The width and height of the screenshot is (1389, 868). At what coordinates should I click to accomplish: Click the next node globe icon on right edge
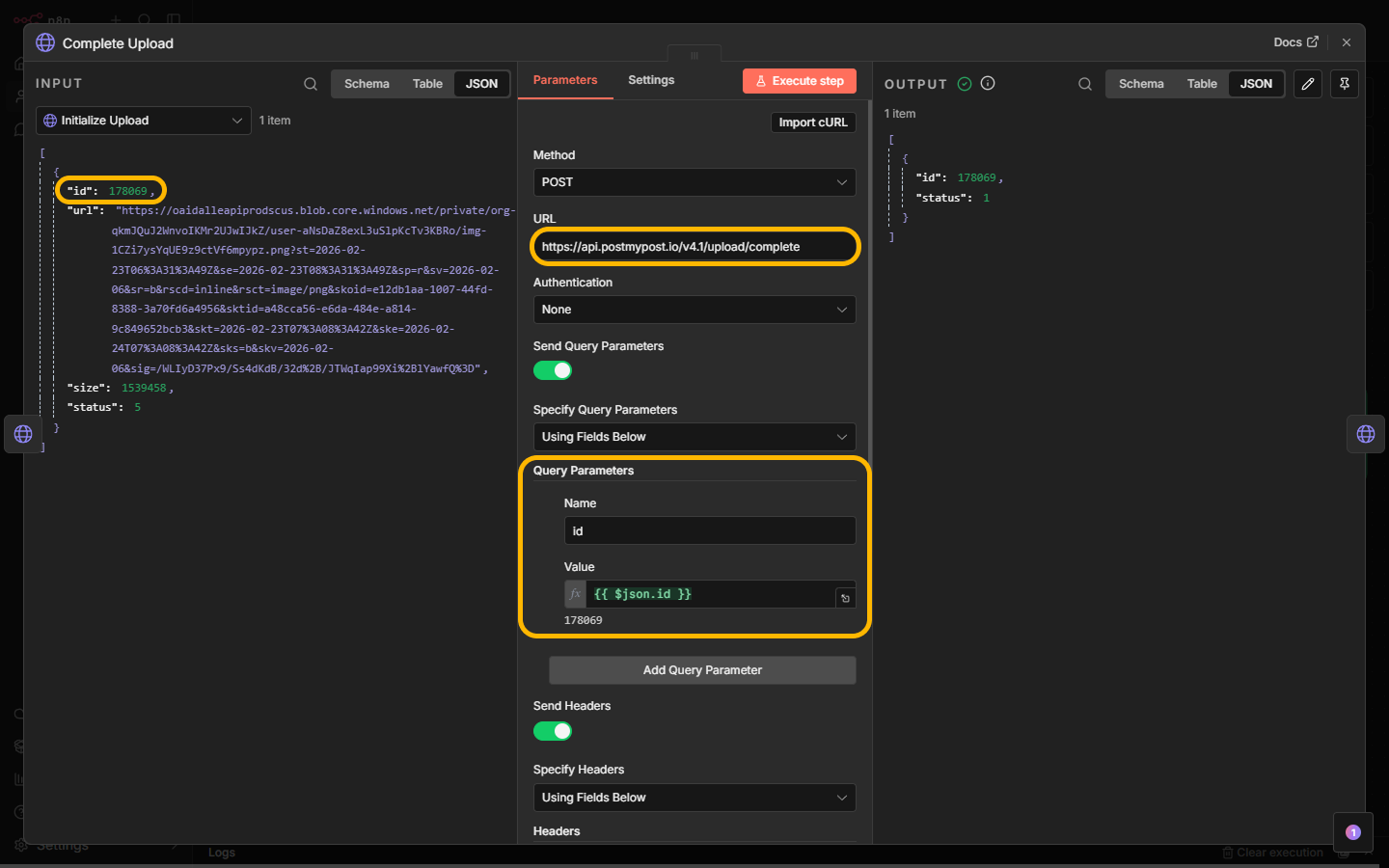coord(1366,434)
